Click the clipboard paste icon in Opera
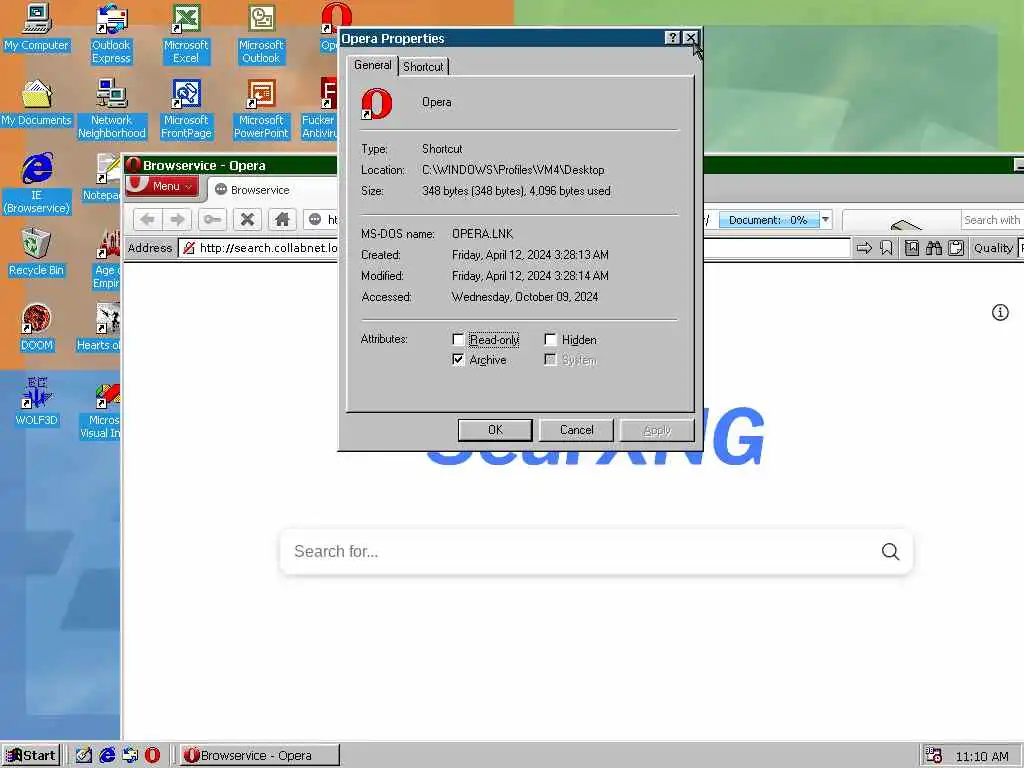The width and height of the screenshot is (1024, 768). coord(955,248)
